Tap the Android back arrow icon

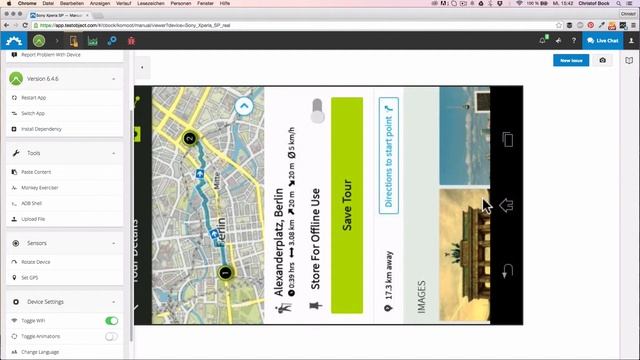pyautogui.click(x=507, y=271)
